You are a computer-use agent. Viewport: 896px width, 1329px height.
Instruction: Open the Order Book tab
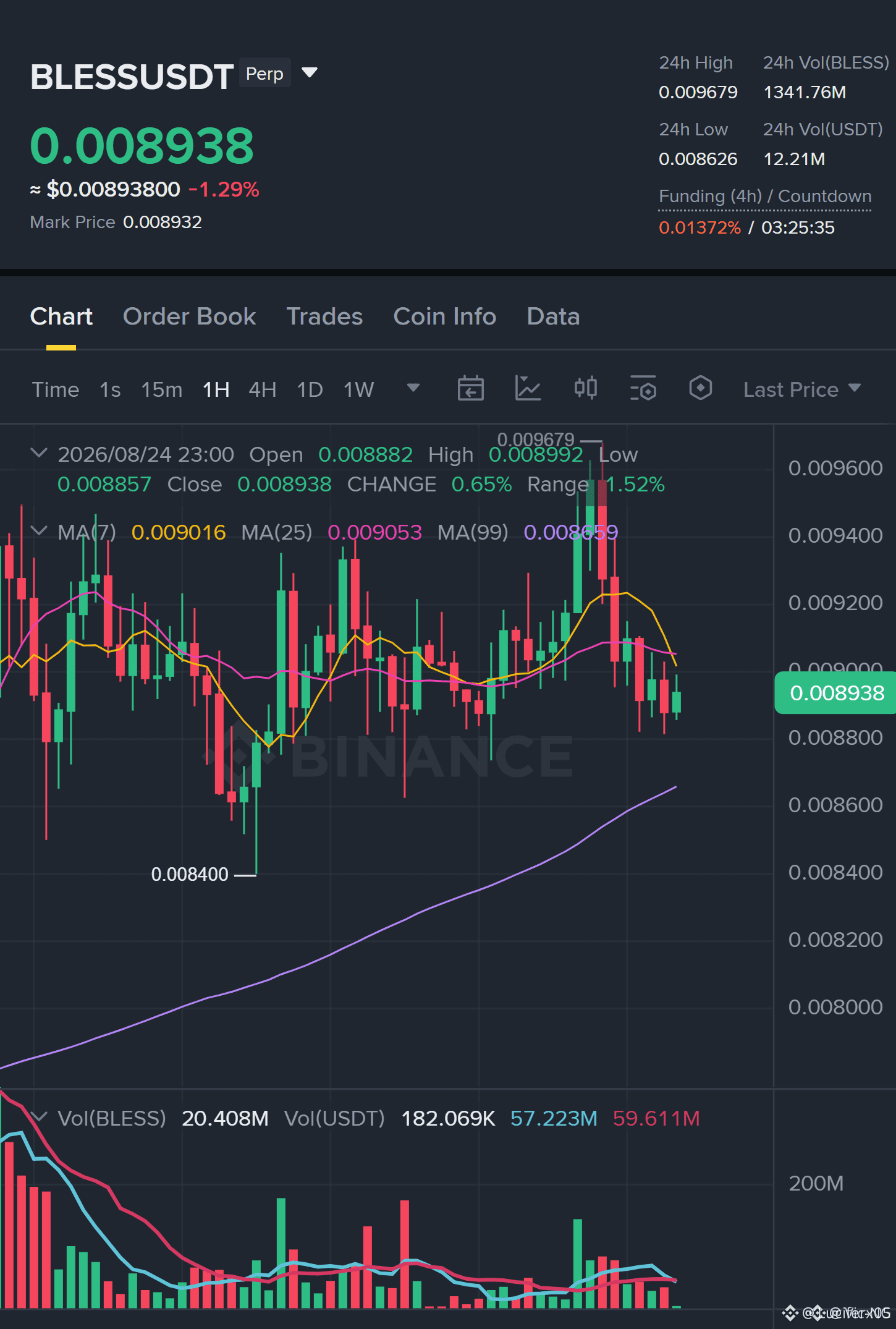click(189, 316)
